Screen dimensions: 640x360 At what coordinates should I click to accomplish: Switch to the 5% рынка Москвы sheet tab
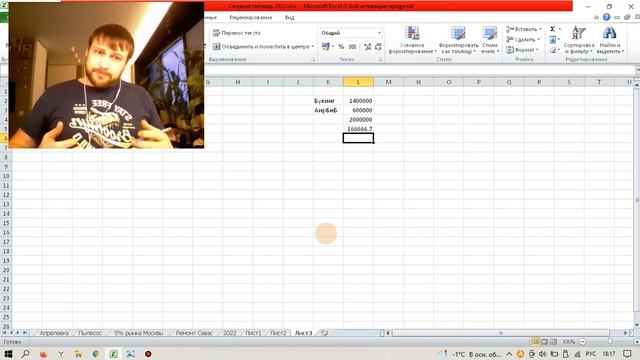point(138,333)
